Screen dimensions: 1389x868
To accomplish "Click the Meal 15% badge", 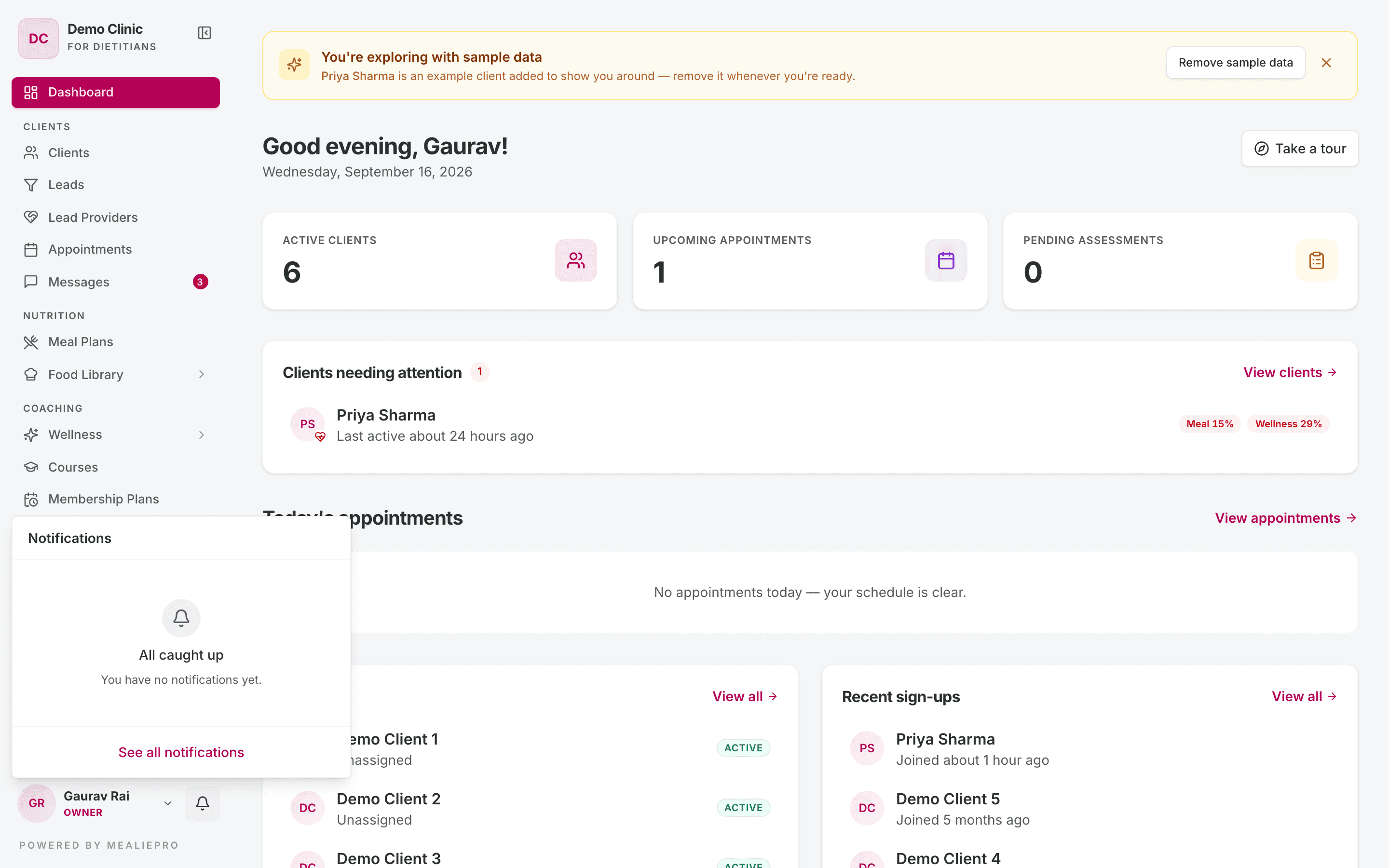I will pyautogui.click(x=1210, y=424).
